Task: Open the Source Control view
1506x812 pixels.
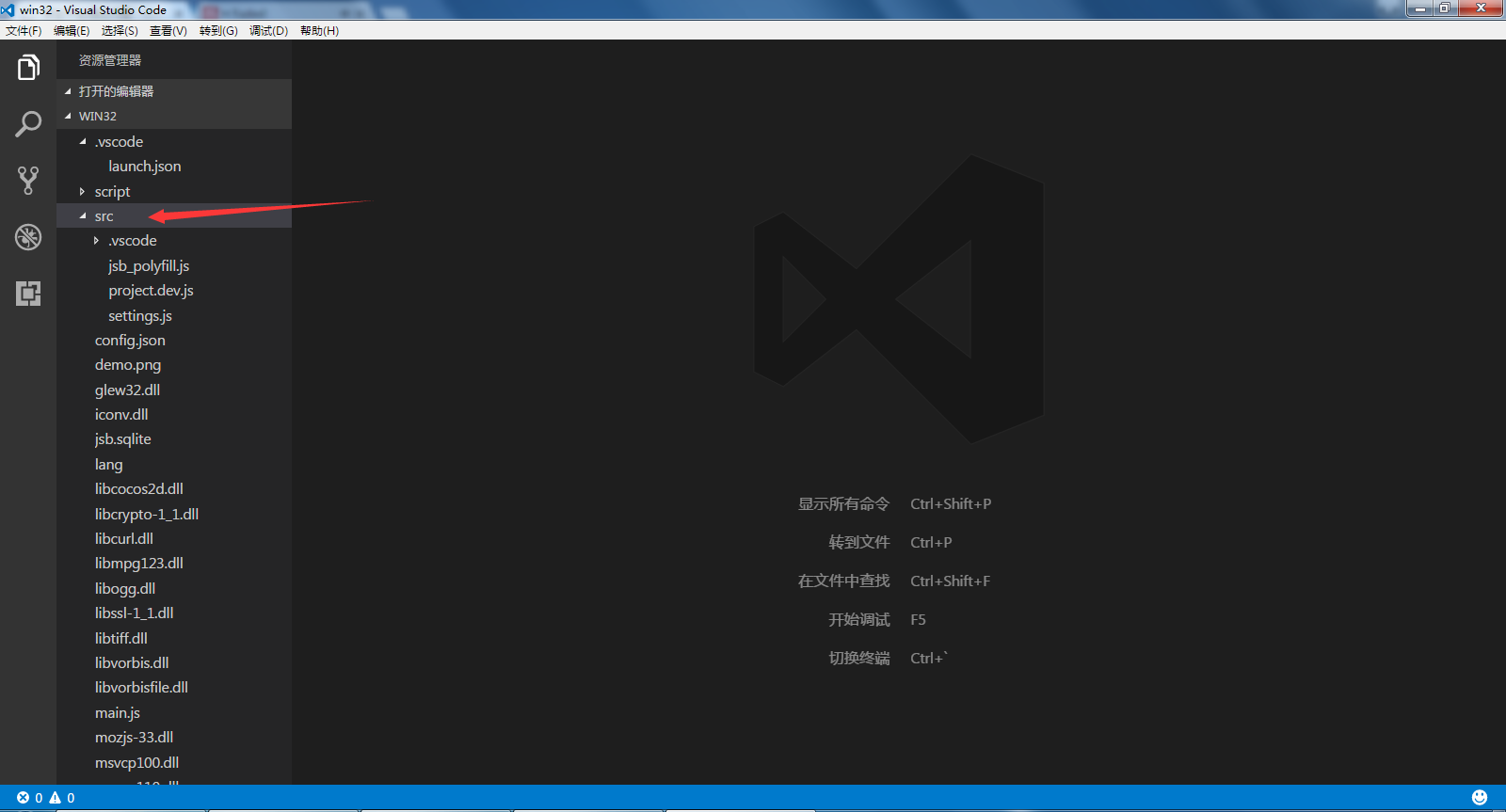Action: (28, 181)
